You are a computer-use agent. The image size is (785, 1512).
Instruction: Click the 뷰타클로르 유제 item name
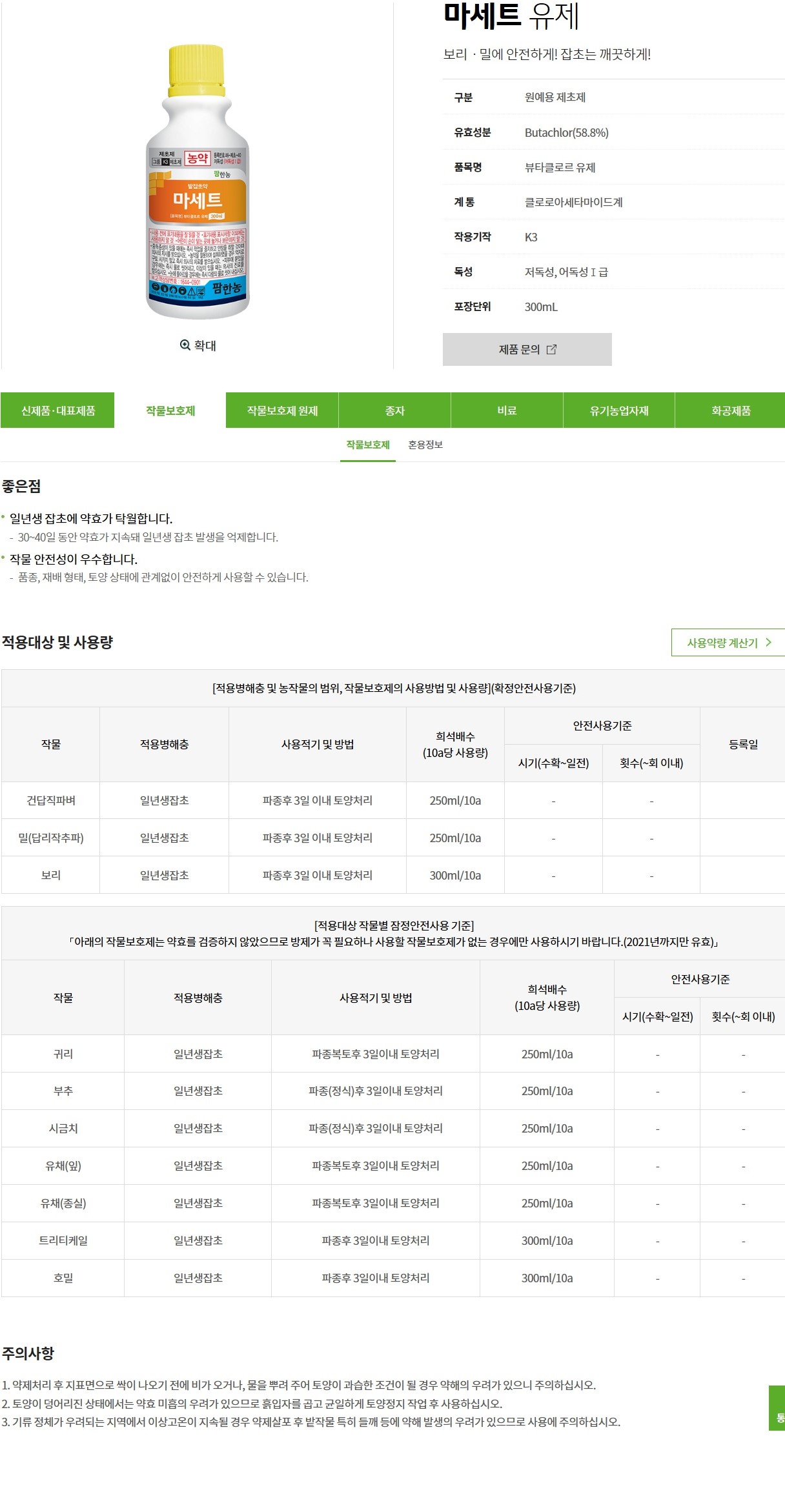point(560,167)
